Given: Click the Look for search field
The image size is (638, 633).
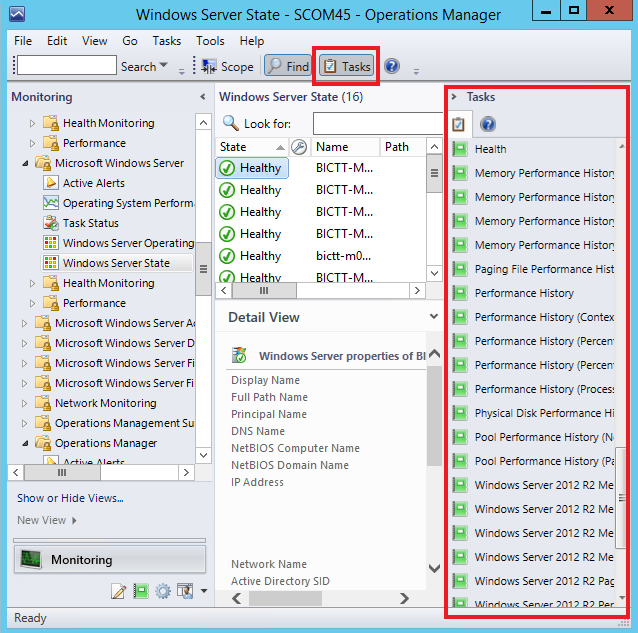Looking at the screenshot, I should [378, 124].
